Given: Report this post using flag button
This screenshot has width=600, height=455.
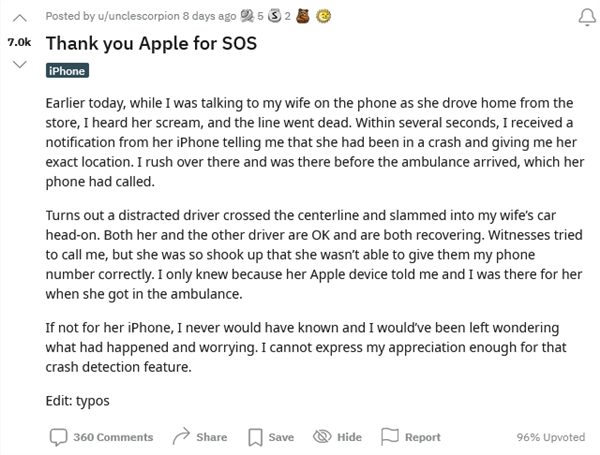Looking at the screenshot, I should point(412,437).
